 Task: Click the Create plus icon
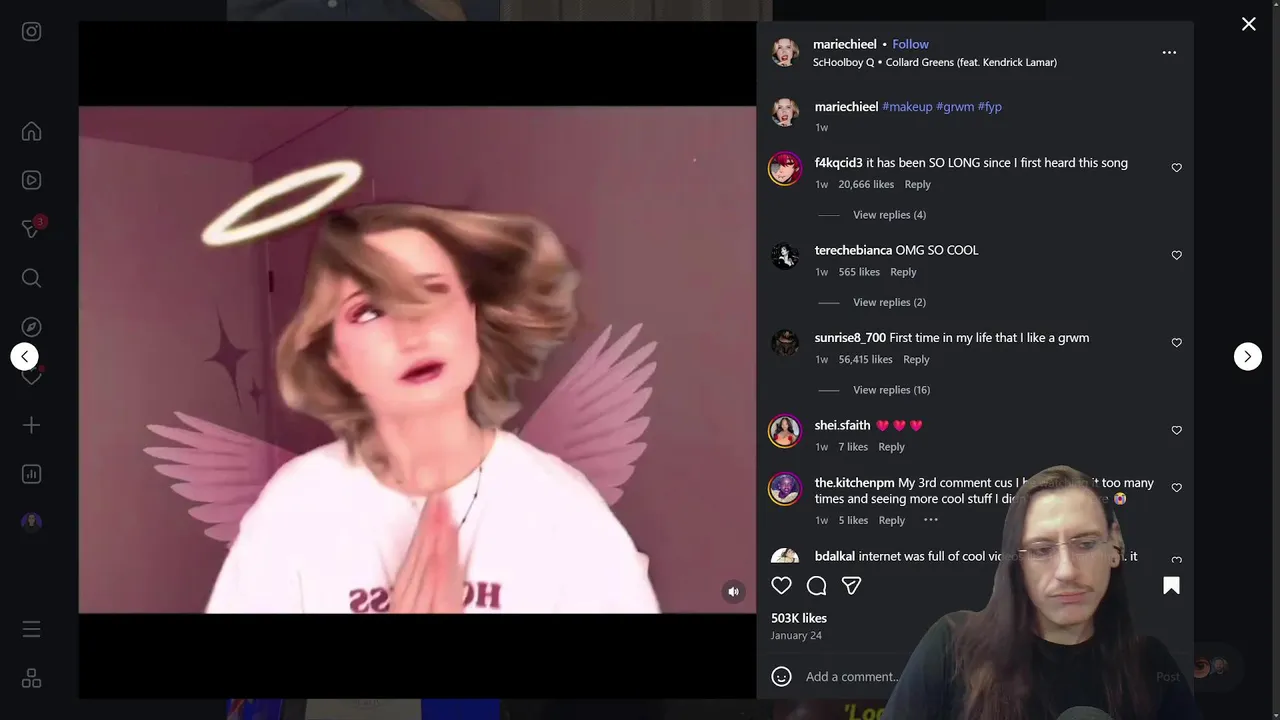(x=31, y=425)
